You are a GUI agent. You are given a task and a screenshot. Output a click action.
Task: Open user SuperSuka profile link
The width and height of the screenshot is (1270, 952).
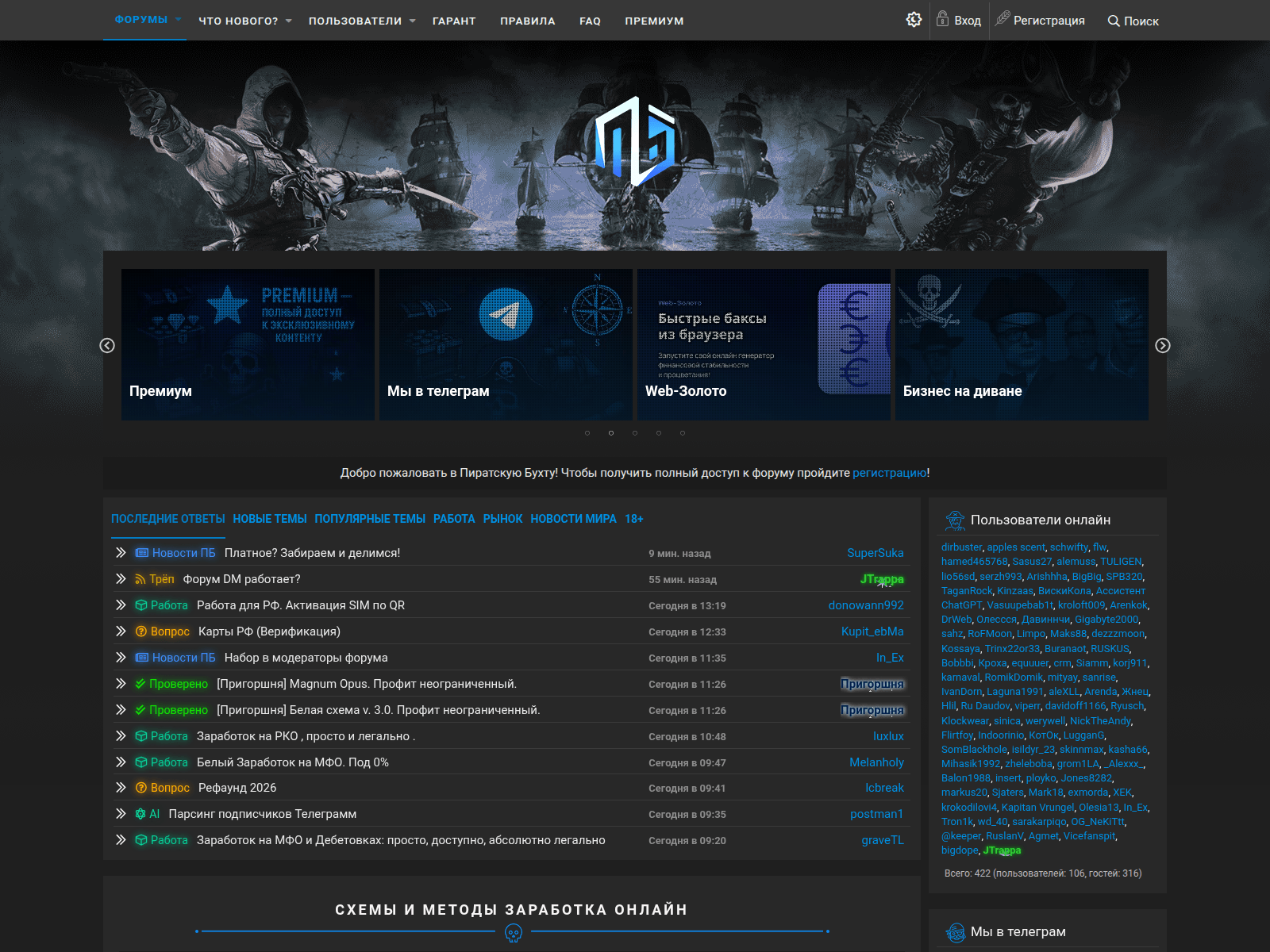pyautogui.click(x=875, y=553)
